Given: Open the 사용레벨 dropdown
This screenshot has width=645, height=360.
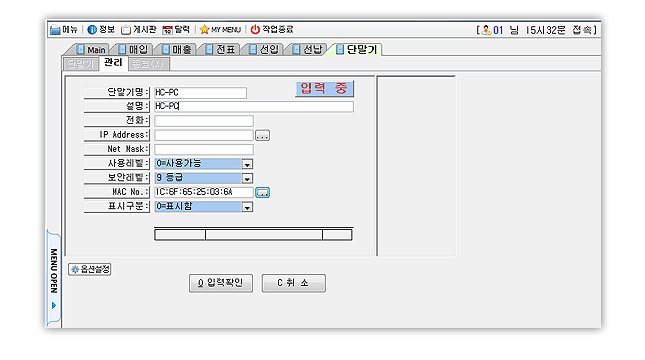Looking at the screenshot, I should tap(247, 164).
